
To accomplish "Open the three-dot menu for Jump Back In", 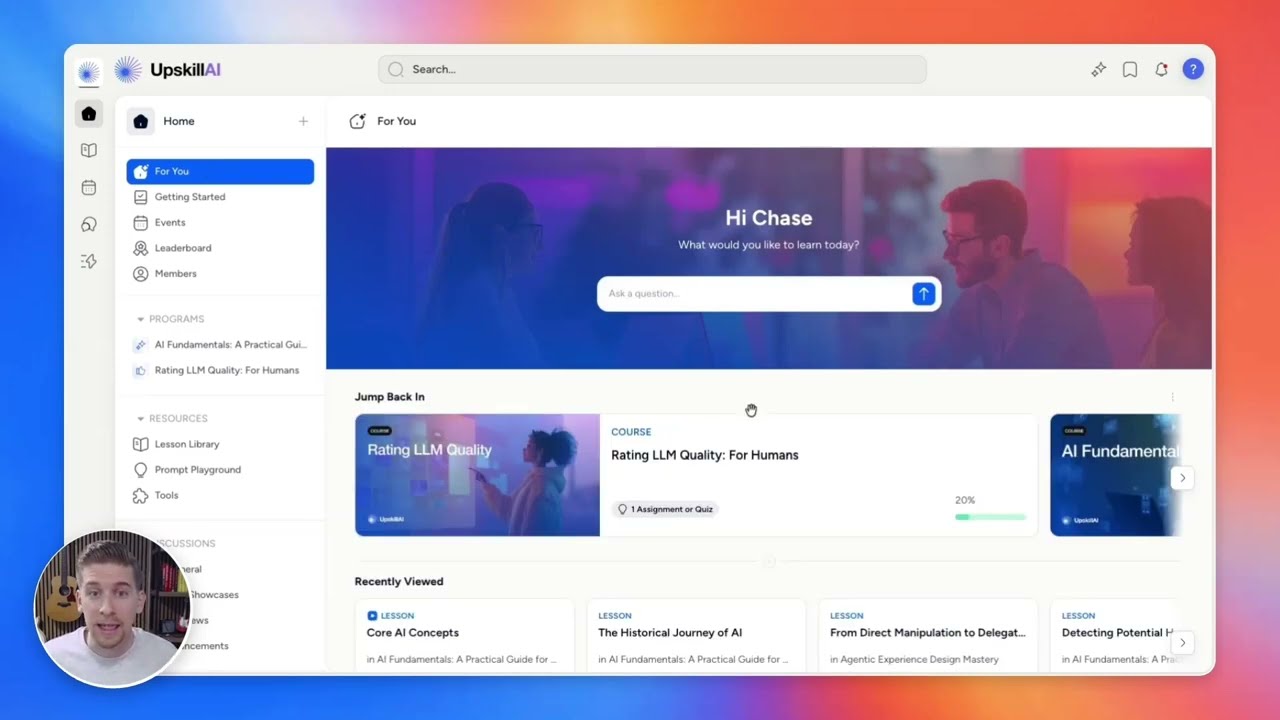I will (1172, 397).
